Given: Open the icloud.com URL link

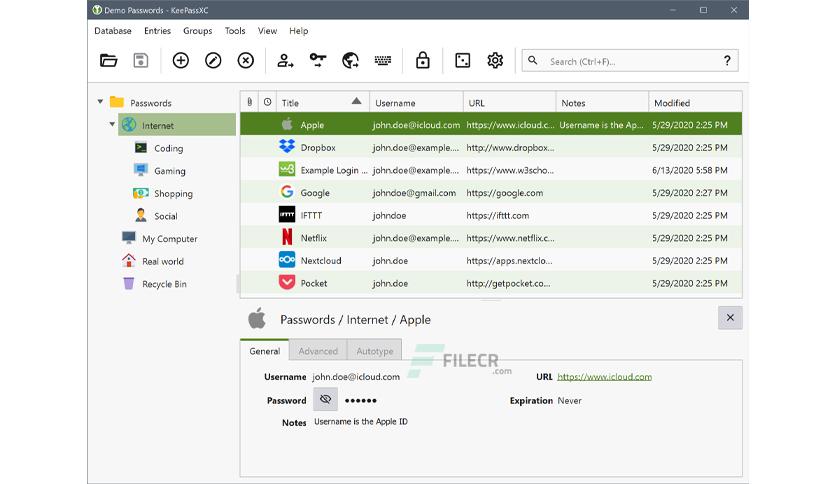Looking at the screenshot, I should [605, 377].
